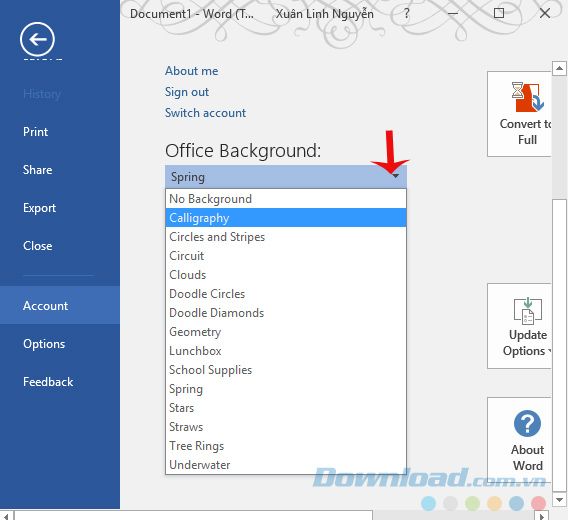Click user name Xuân Linh Nguyễn
Screen dimensions: 568x520
325,14
